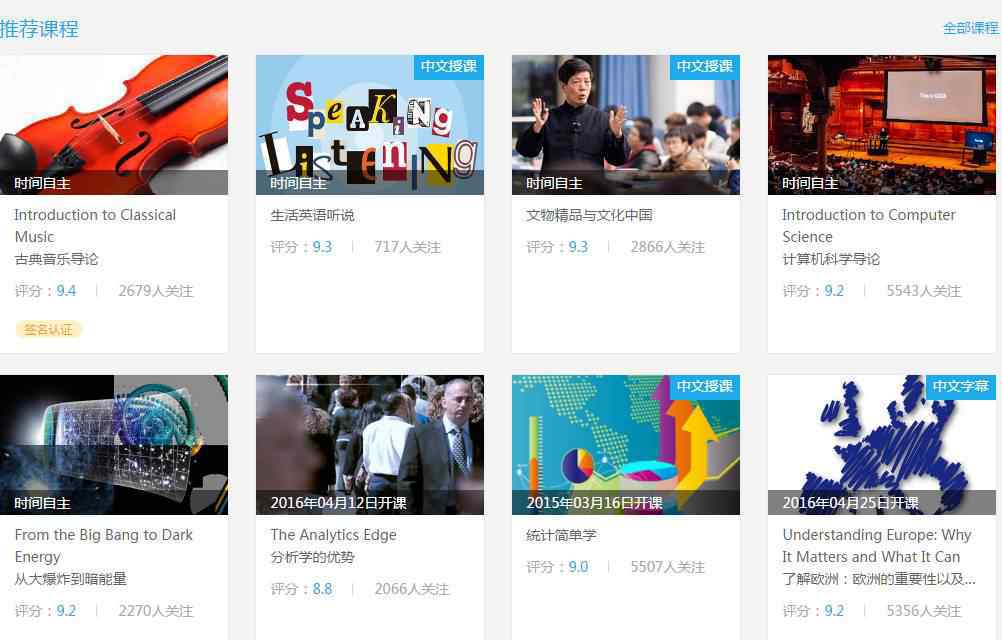Click the 计算机科学导论 subtitle
Screen dimensions: 1002x640
831,259
